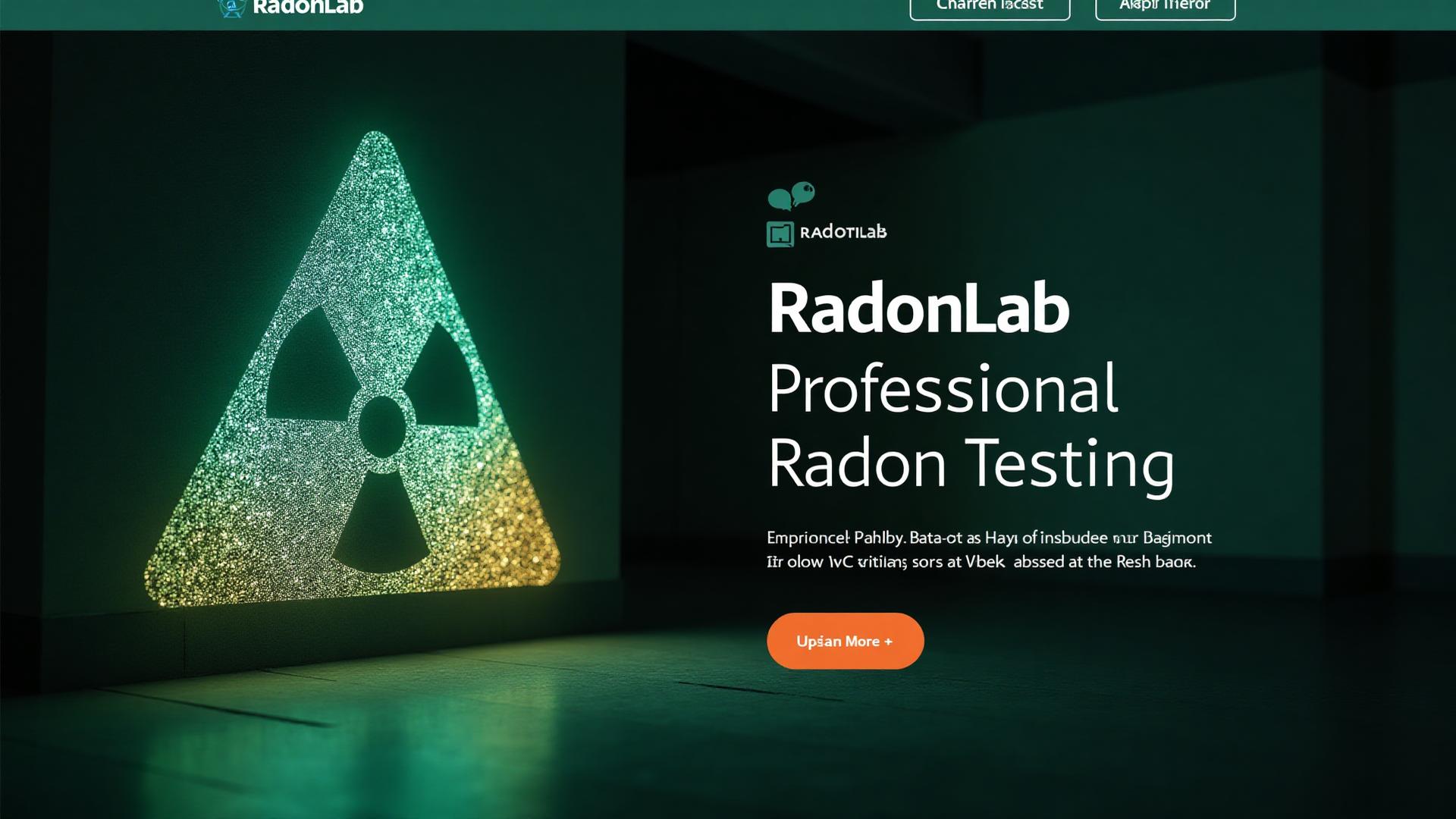The width and height of the screenshot is (1456, 819).
Task: Click the 'Professional' heading line
Action: click(943, 388)
